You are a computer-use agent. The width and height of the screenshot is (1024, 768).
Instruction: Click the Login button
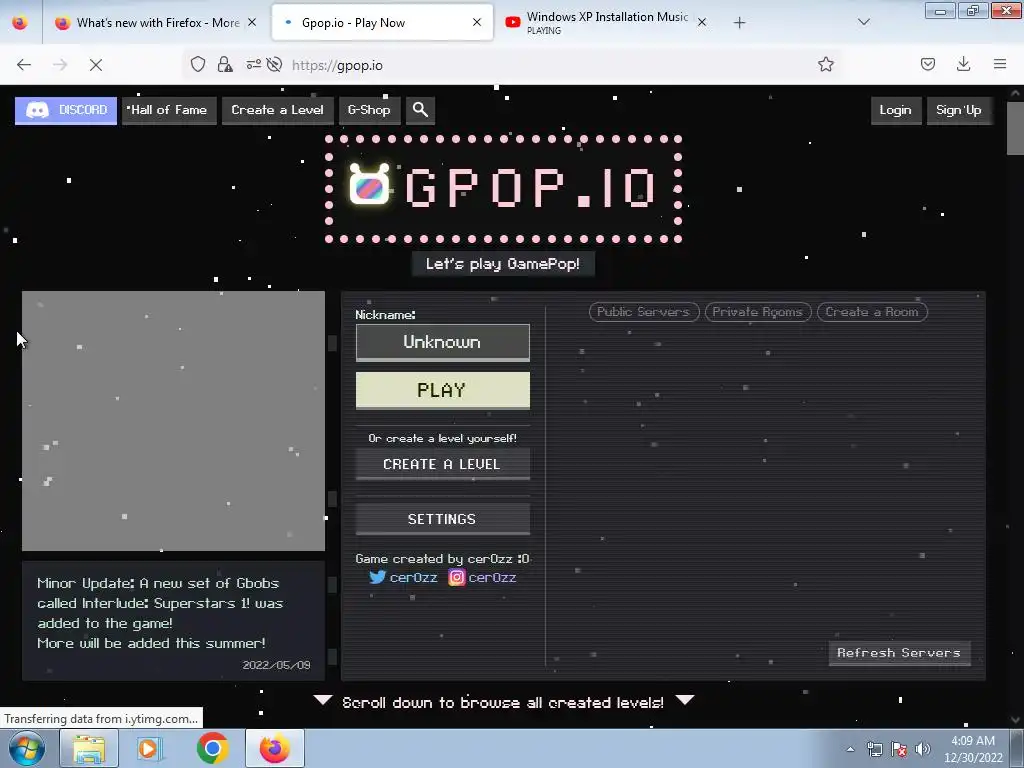895,110
